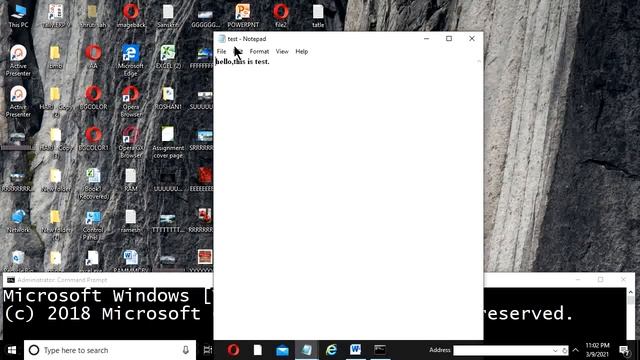Open Task View from the taskbar
640x360 pixels.
click(x=208, y=350)
